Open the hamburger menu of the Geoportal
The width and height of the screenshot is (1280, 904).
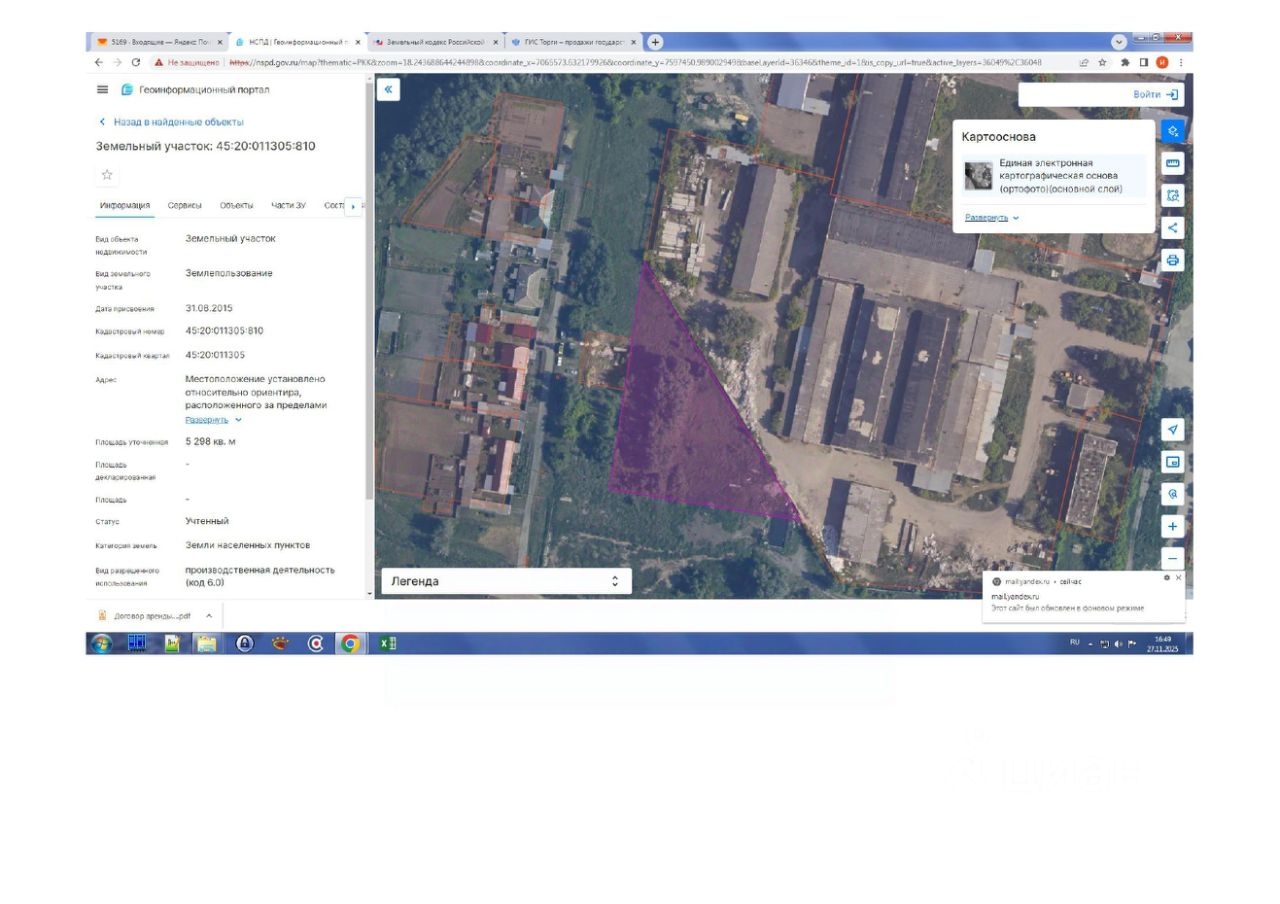tap(102, 90)
